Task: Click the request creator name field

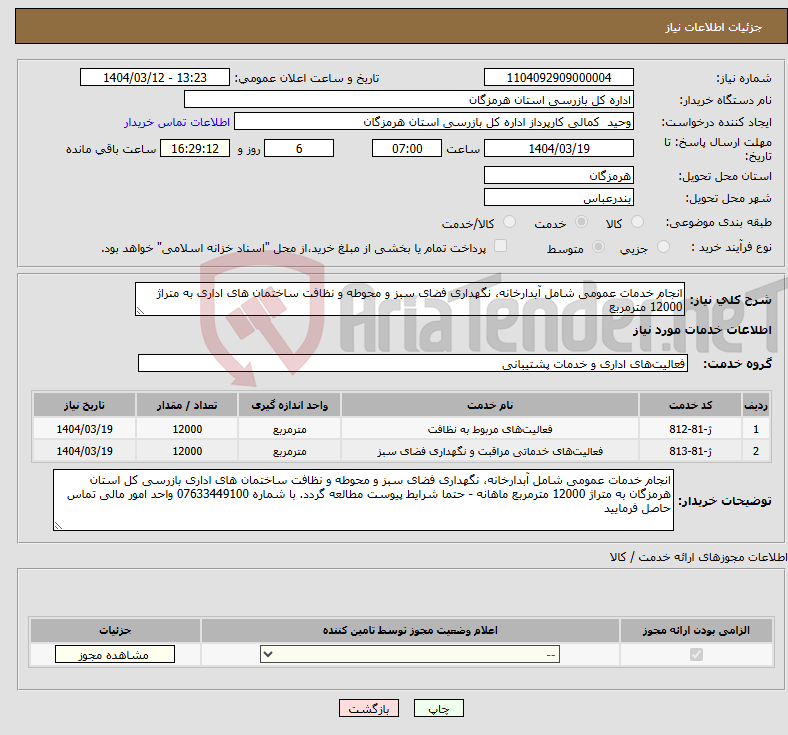Action: [x=434, y=122]
